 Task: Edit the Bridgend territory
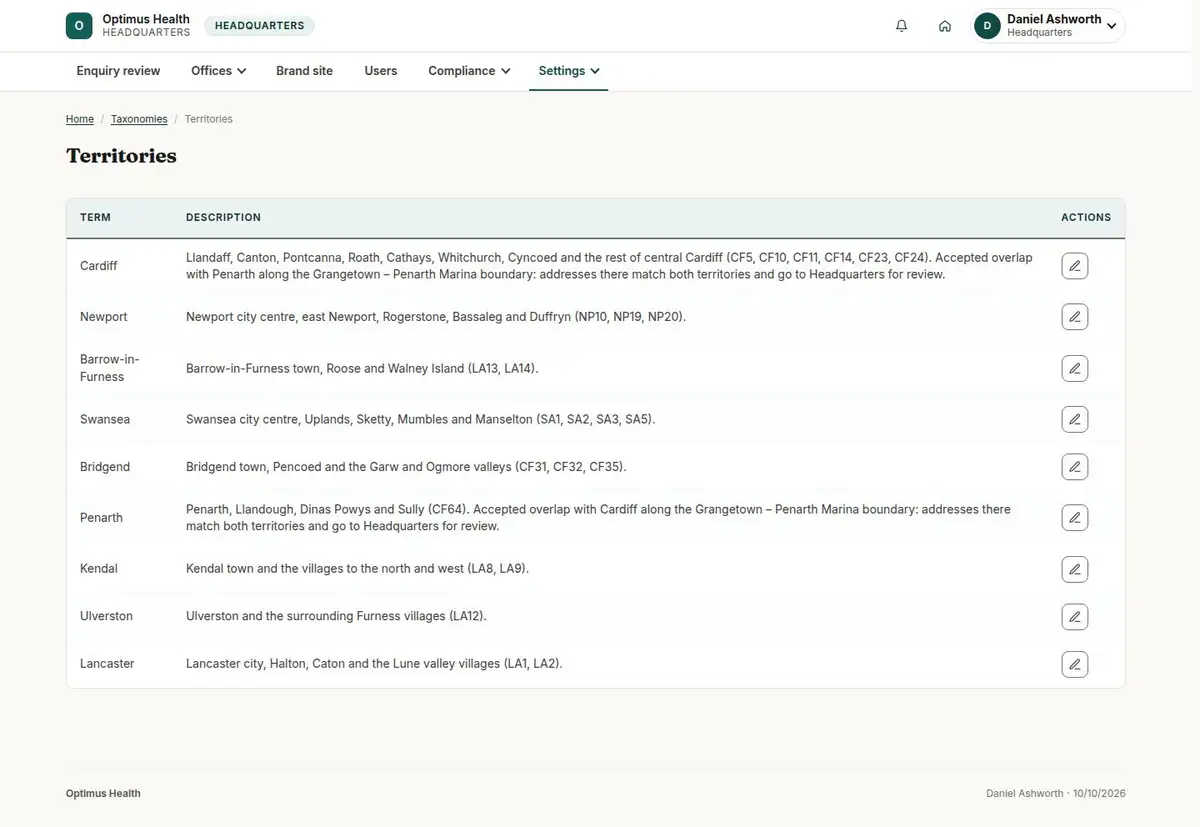(x=1075, y=467)
